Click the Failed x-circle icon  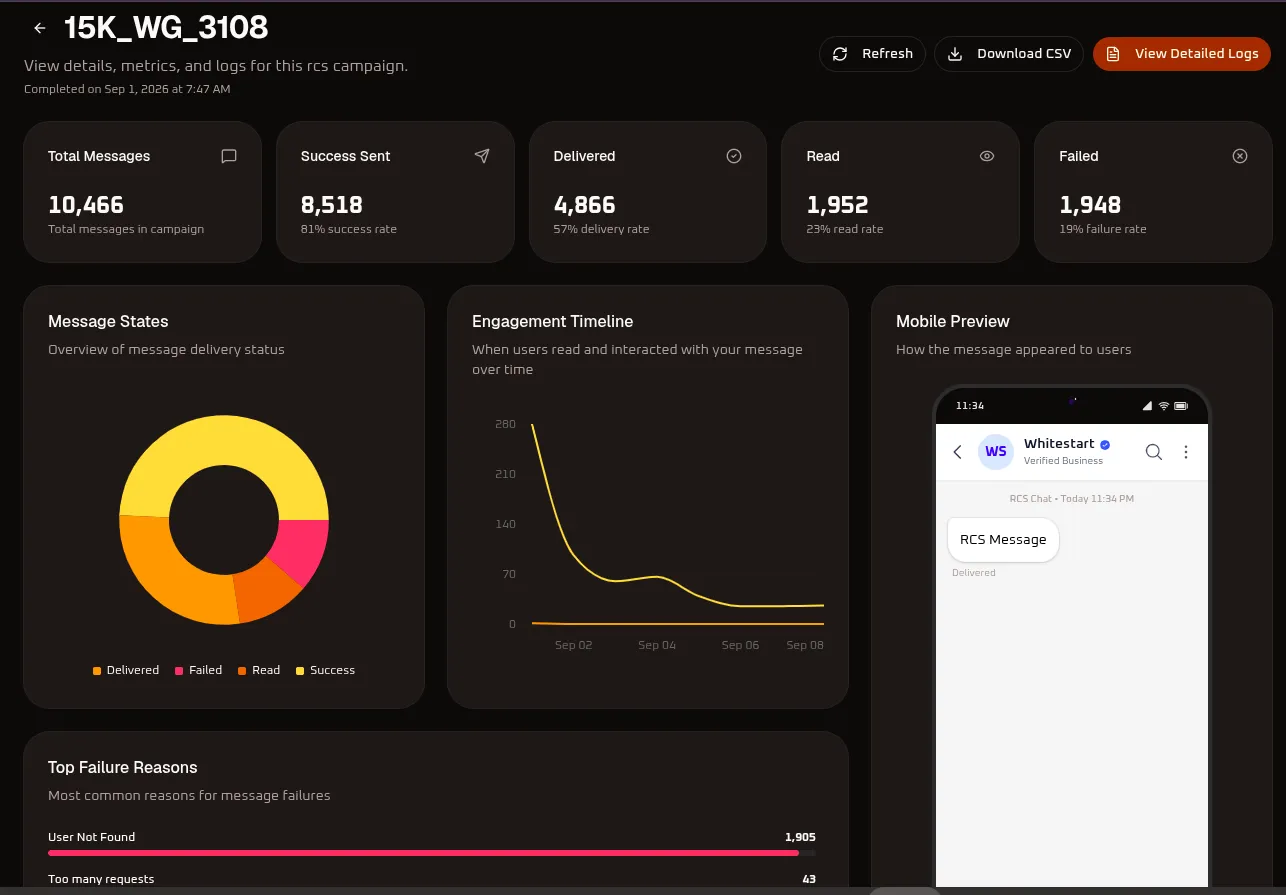1240,156
